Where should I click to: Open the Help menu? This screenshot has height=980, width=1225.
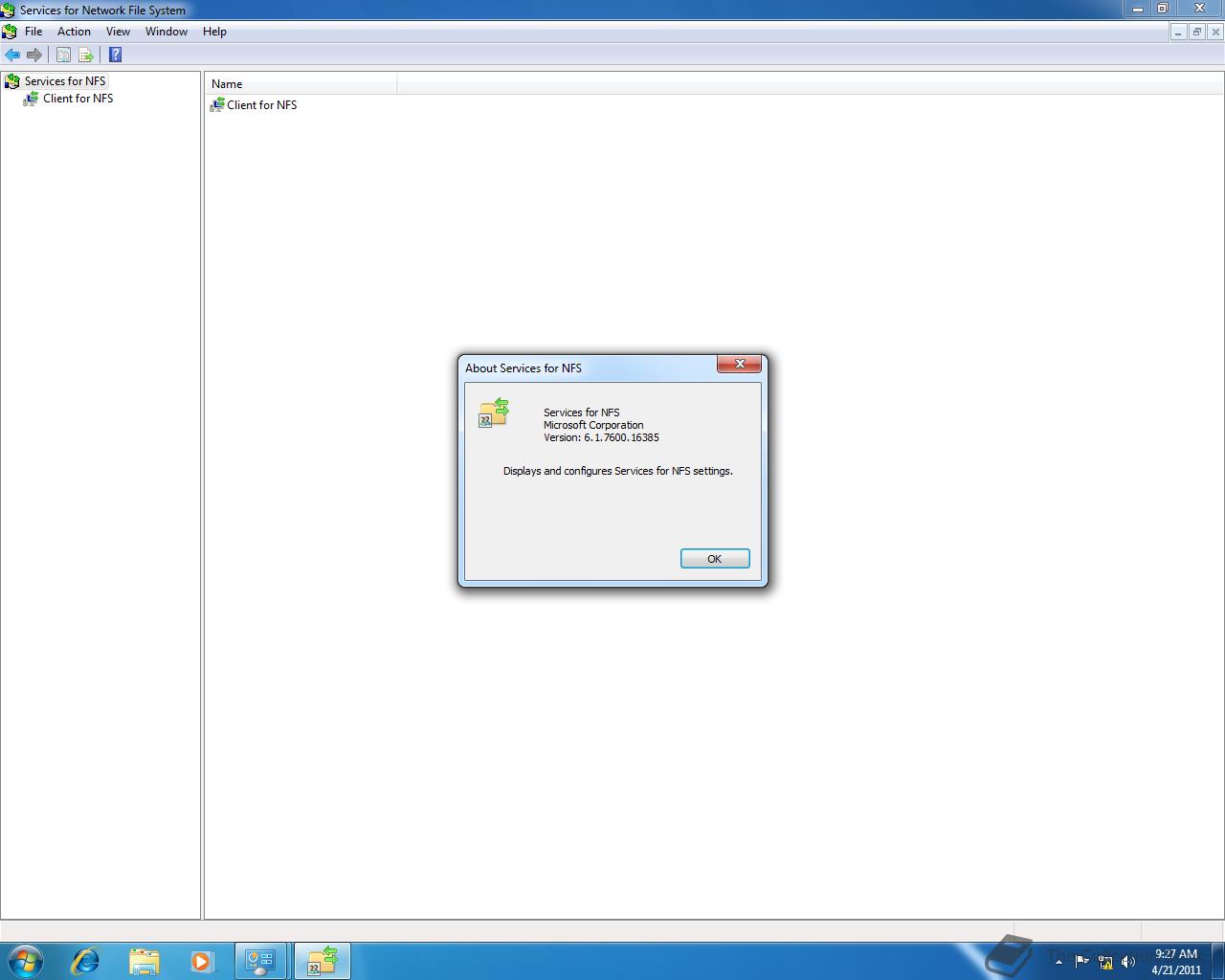pyautogui.click(x=214, y=32)
